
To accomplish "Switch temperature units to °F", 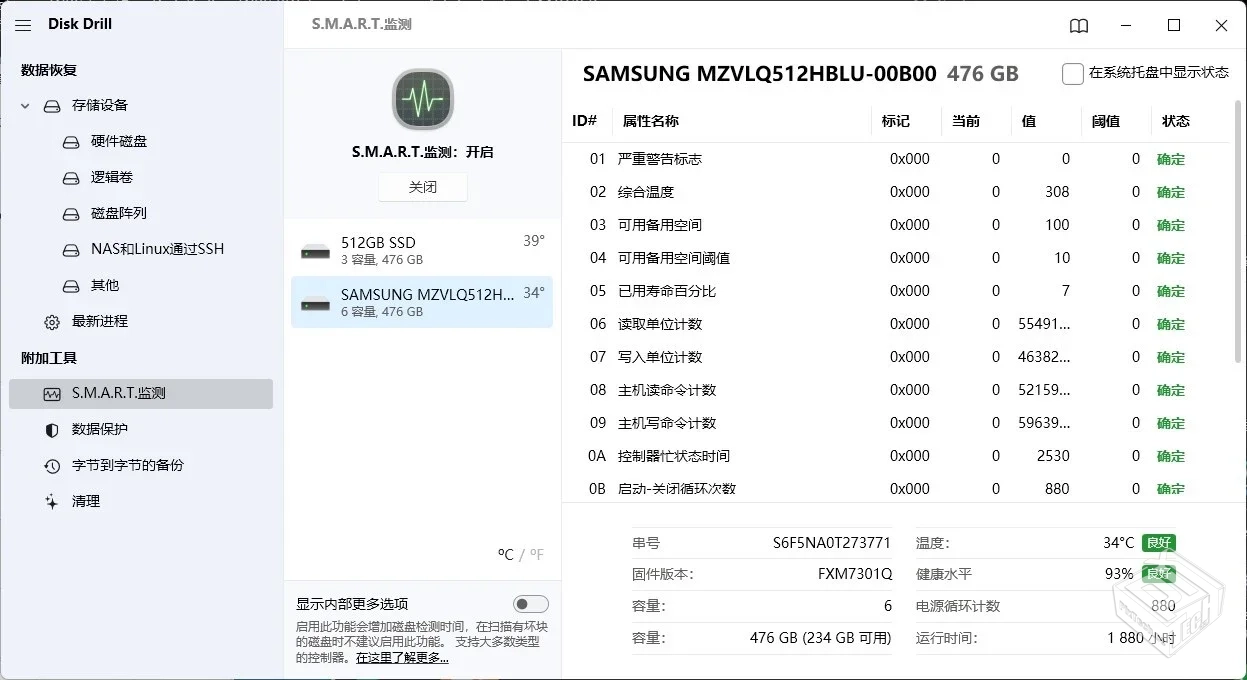I will (534, 554).
